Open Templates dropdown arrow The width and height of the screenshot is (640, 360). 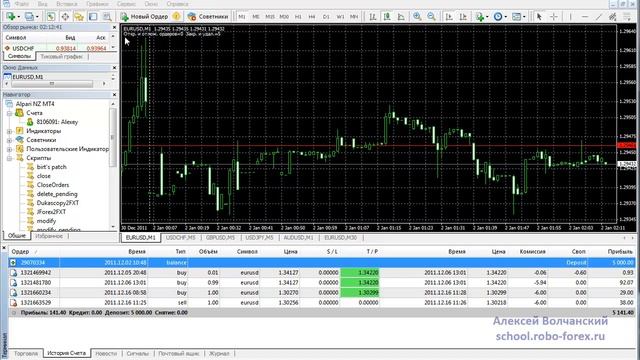[524, 17]
